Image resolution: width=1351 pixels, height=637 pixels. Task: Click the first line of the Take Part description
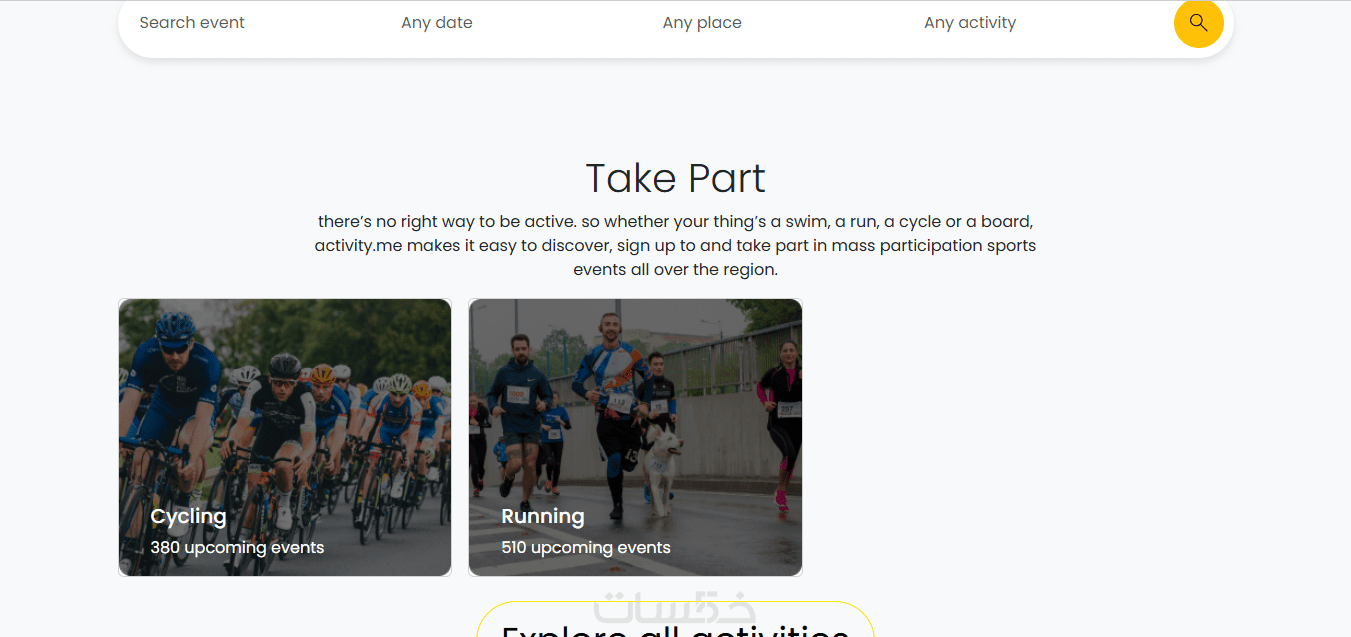click(675, 222)
